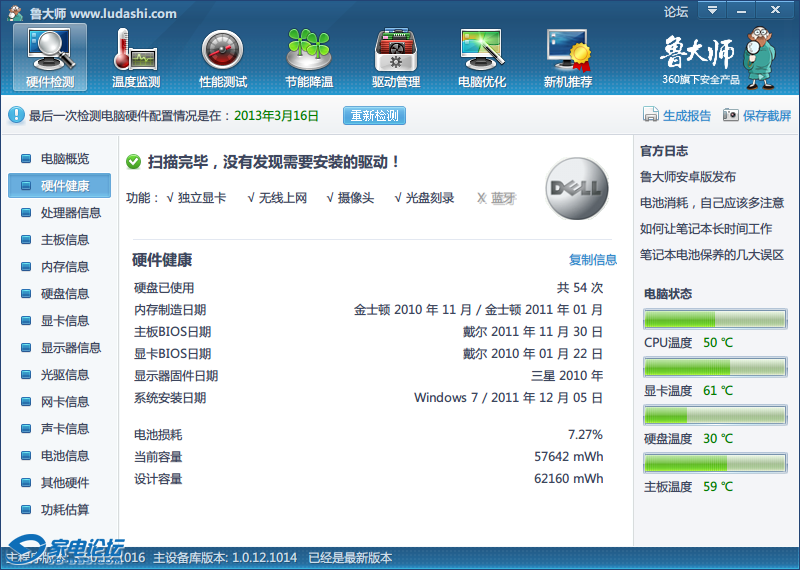Select 处理器信息 in the sidebar
The image size is (800, 570).
pyautogui.click(x=70, y=213)
